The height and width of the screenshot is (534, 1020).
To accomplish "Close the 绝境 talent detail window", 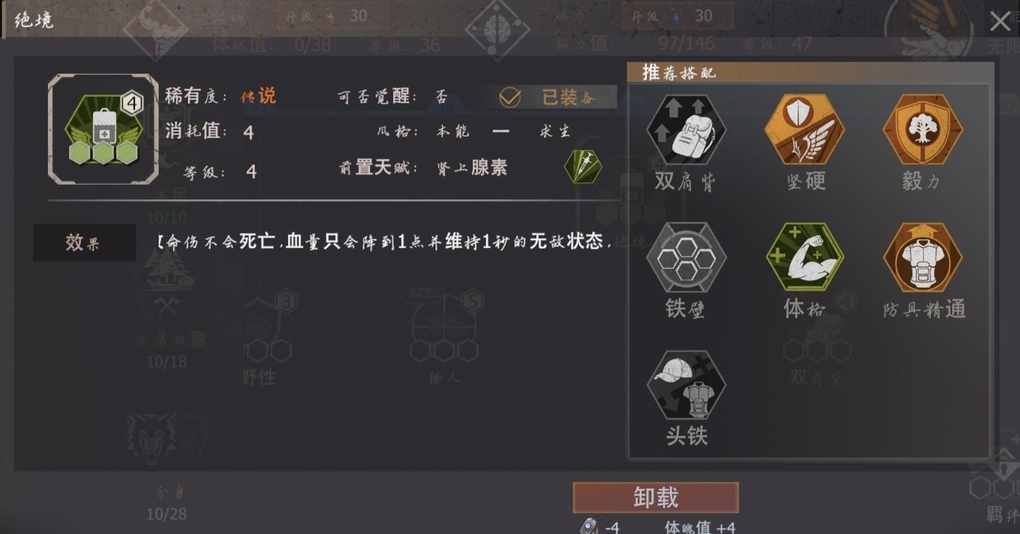I will click(x=1000, y=21).
